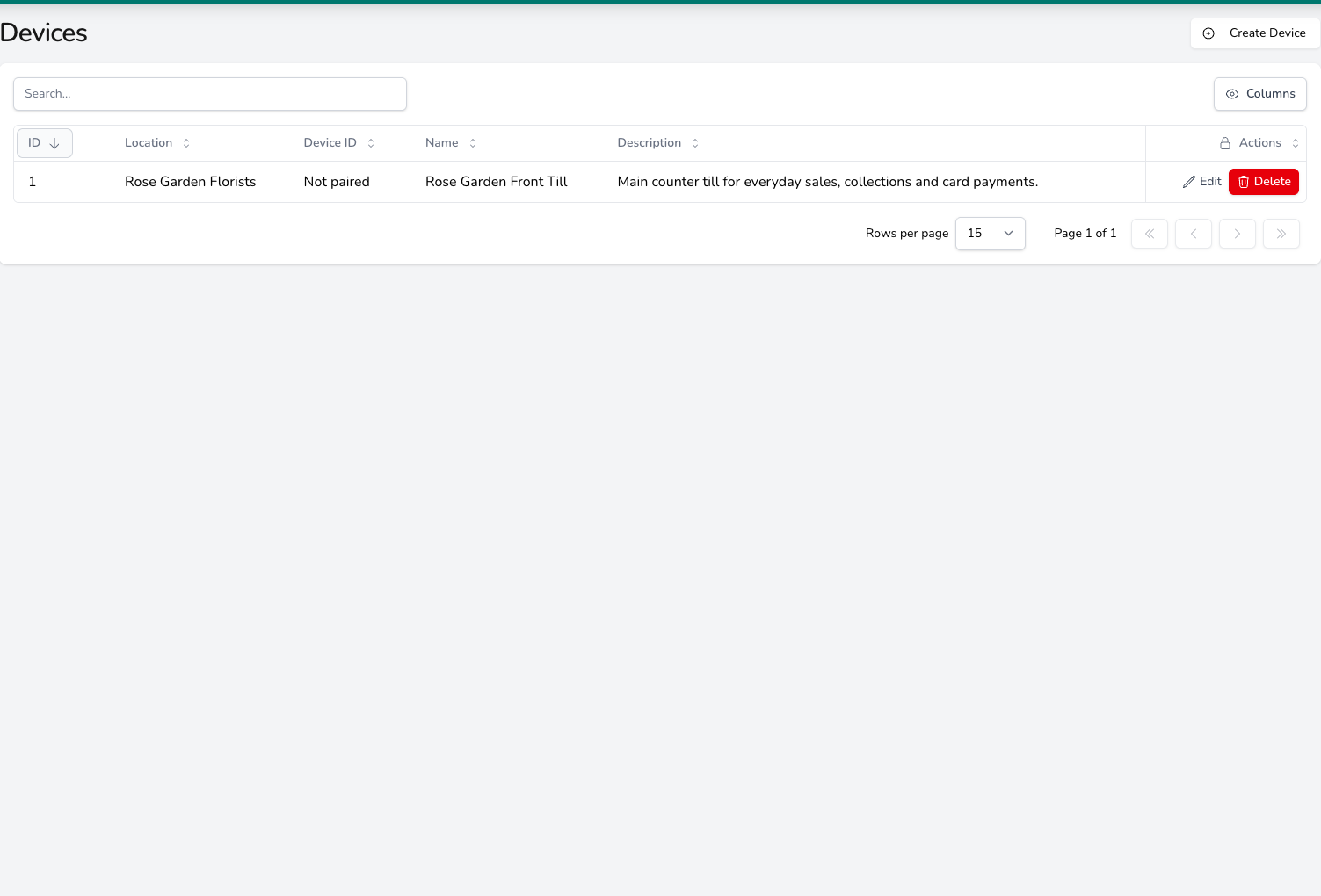Click the 'Page 1 of 1' indicator
Screen dimensions: 1321x896
(x=1085, y=234)
